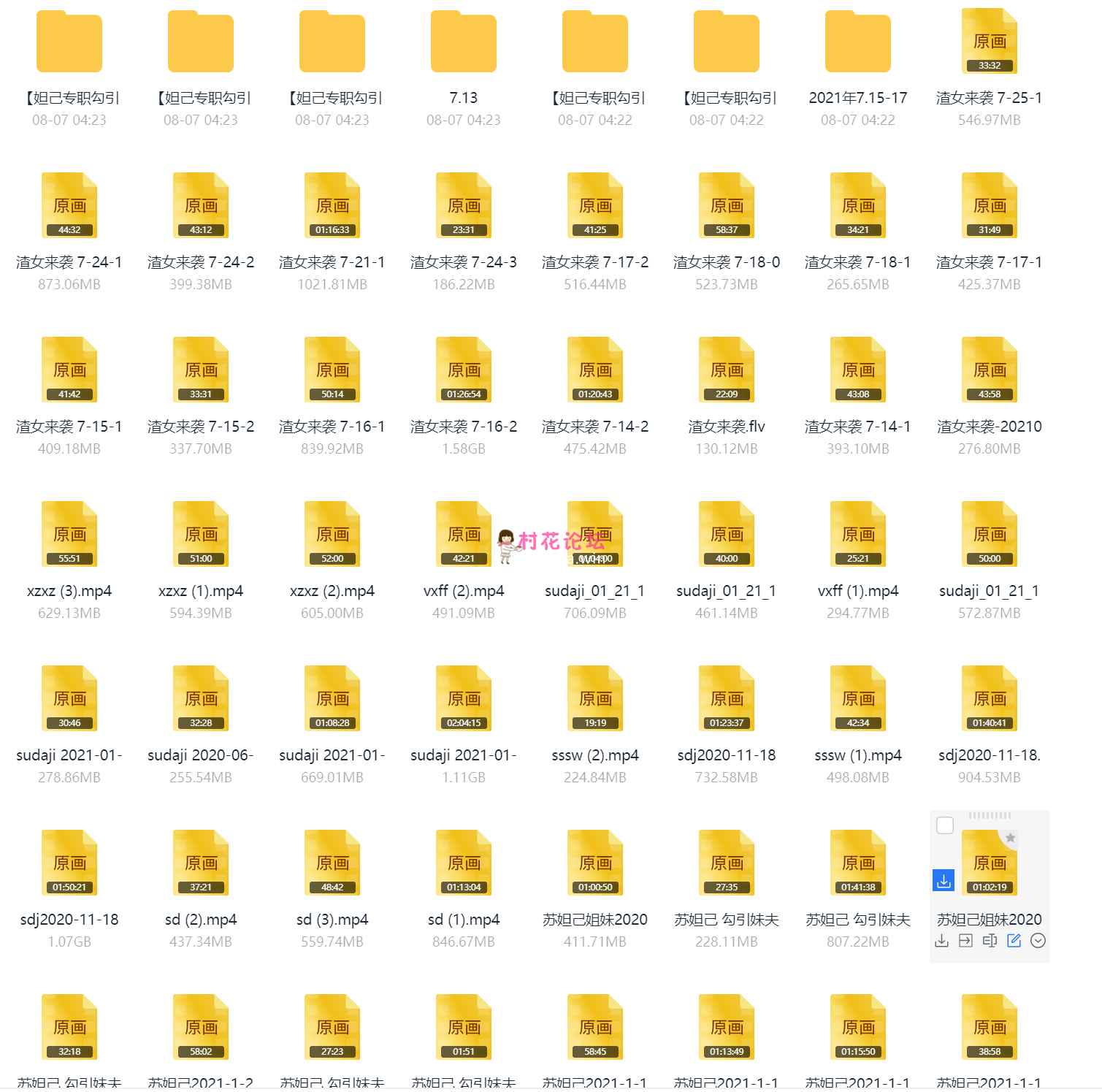Click the blue download button beside the 01:02:19 file
Screen dimensions: 1102x1092
tap(944, 880)
